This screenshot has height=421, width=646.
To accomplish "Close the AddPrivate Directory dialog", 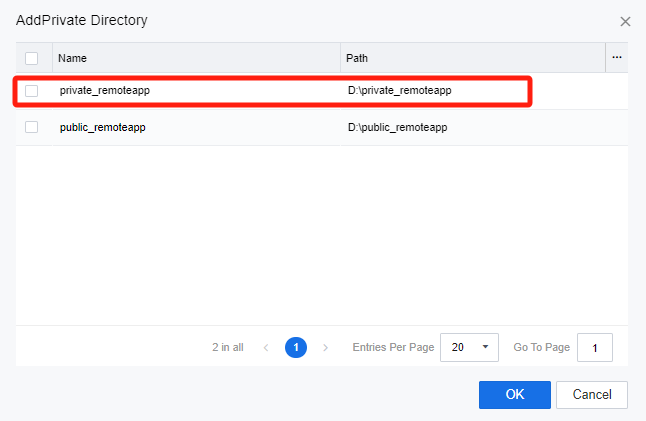I will pos(625,21).
